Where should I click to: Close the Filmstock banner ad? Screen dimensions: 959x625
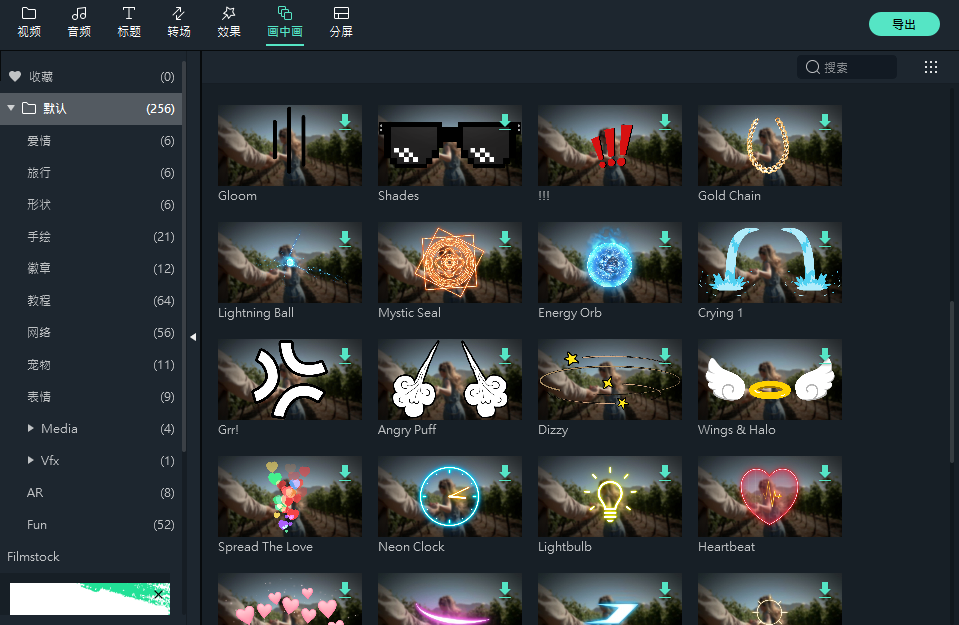[x=158, y=594]
